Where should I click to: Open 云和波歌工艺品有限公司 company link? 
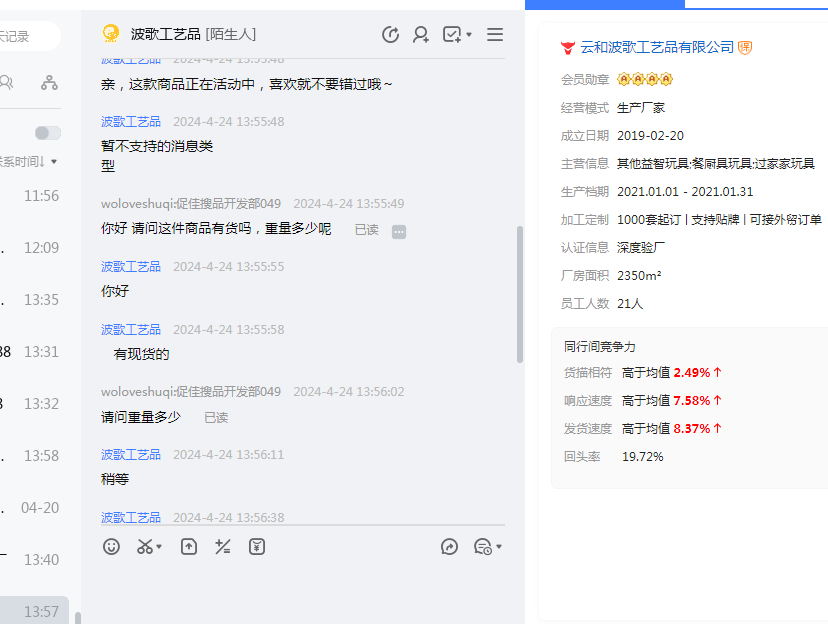tap(657, 47)
